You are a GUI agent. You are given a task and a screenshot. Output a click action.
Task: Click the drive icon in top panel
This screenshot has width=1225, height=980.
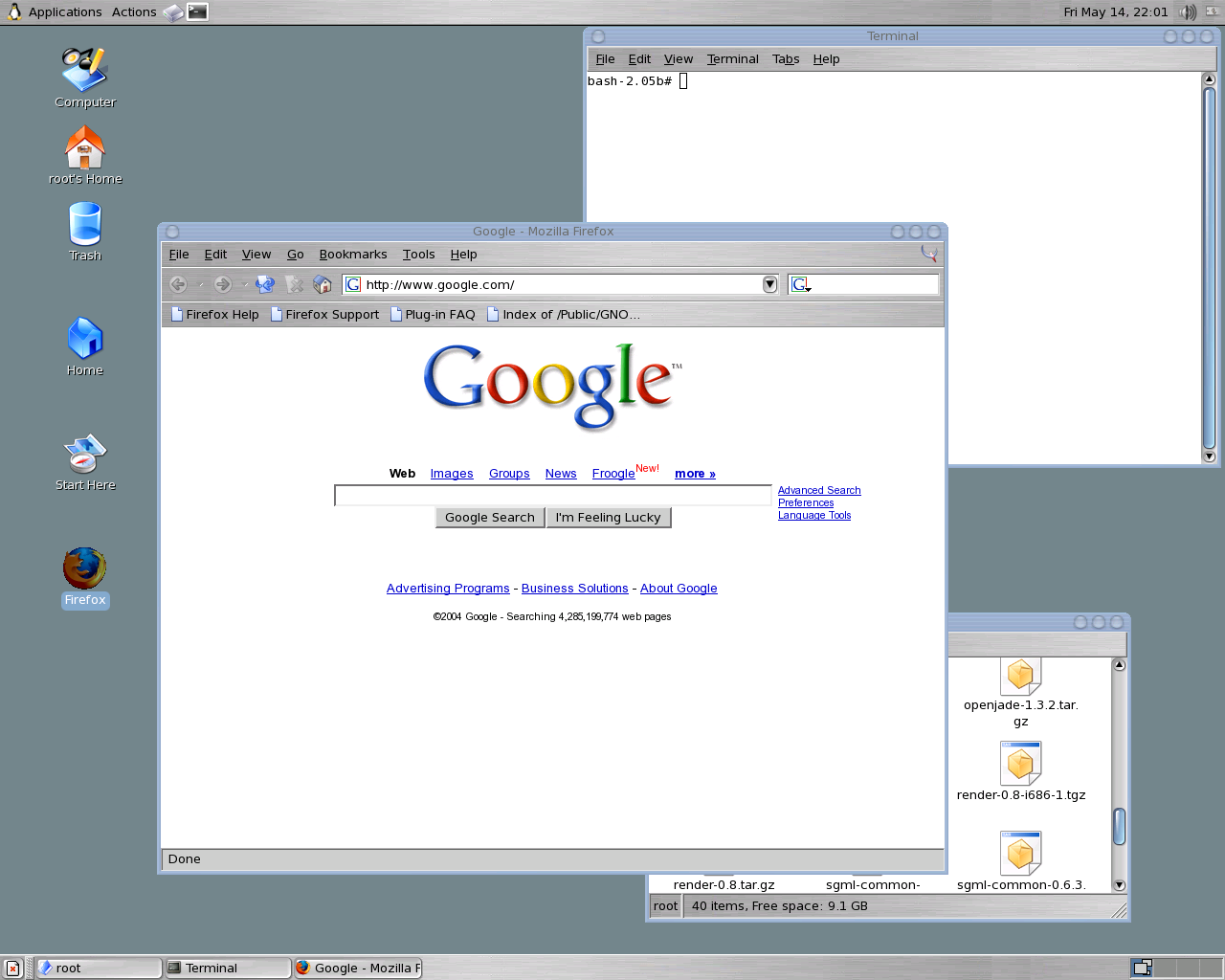pyautogui.click(x=173, y=12)
